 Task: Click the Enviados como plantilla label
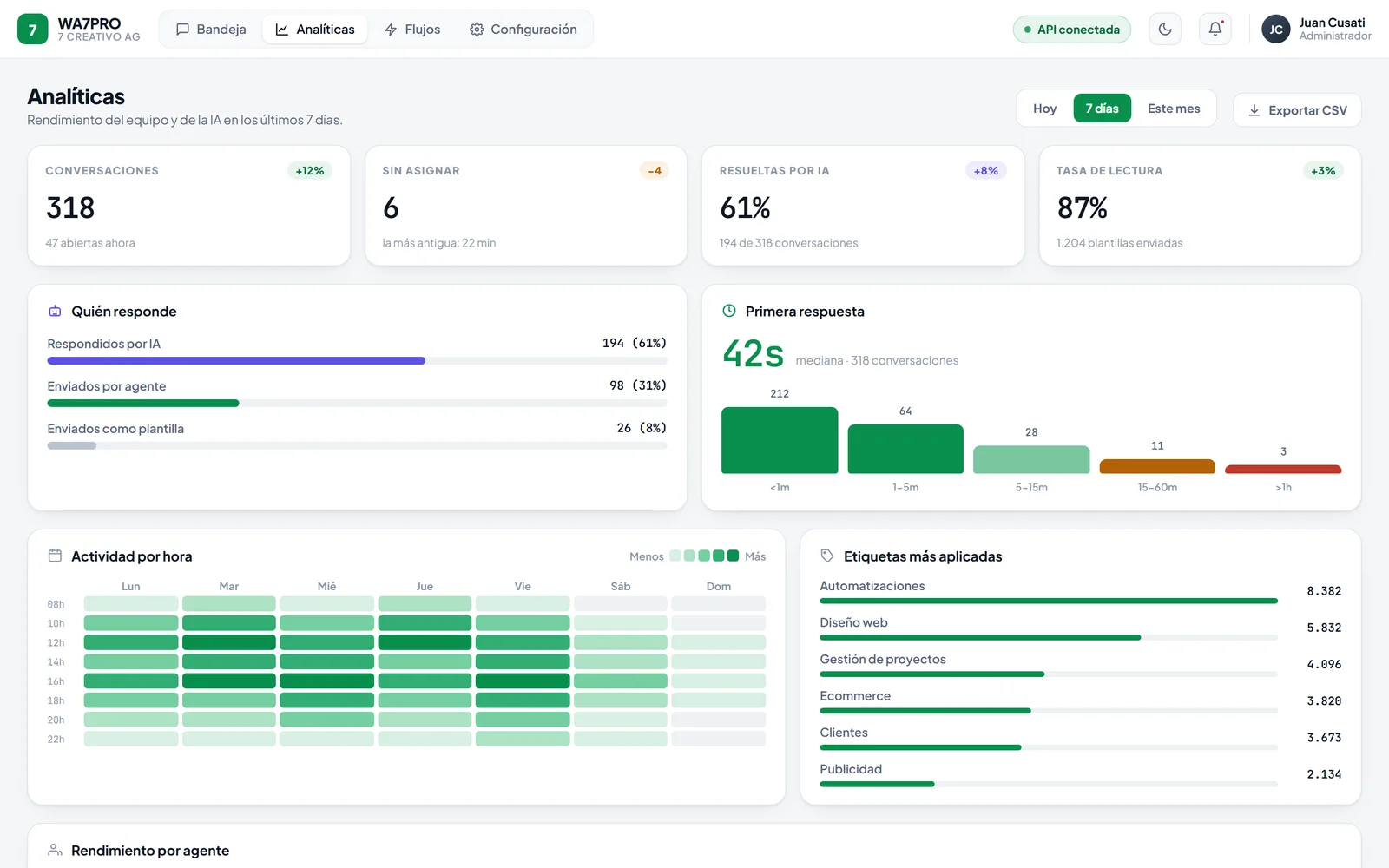tap(115, 429)
